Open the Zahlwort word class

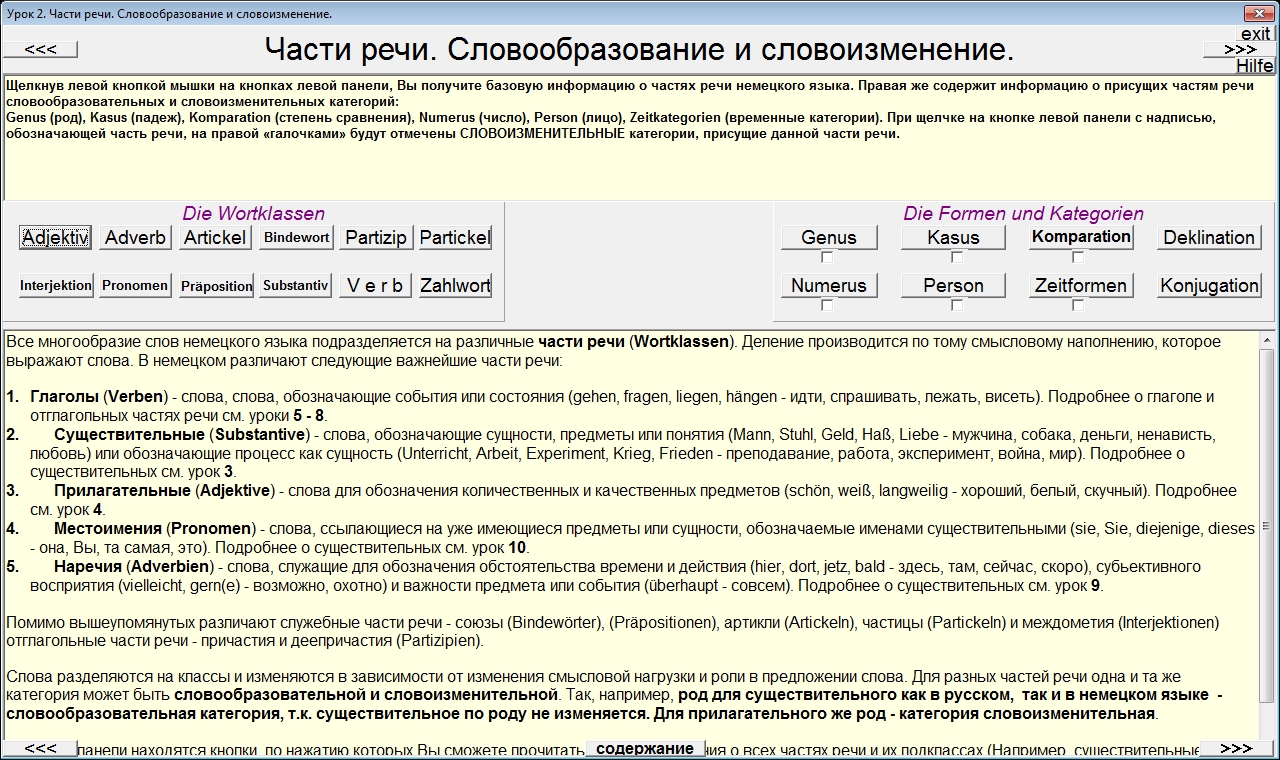455,285
